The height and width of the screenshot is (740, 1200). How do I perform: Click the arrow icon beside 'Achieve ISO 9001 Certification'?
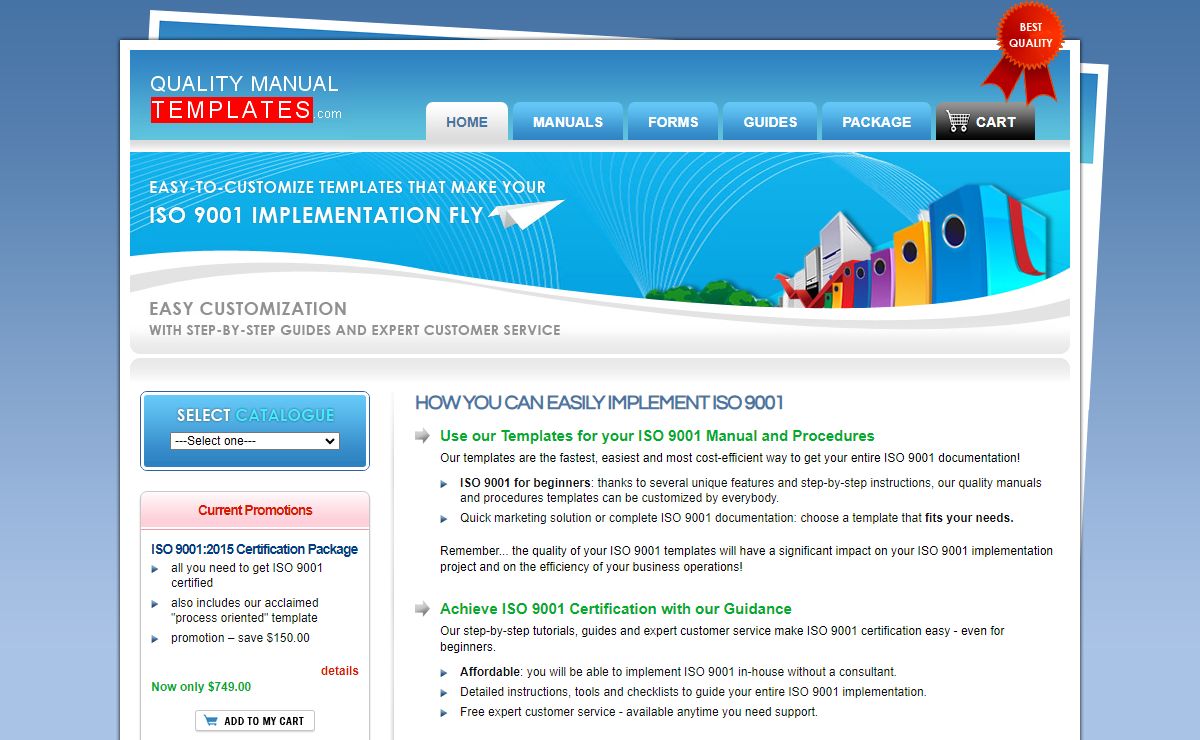tap(423, 608)
